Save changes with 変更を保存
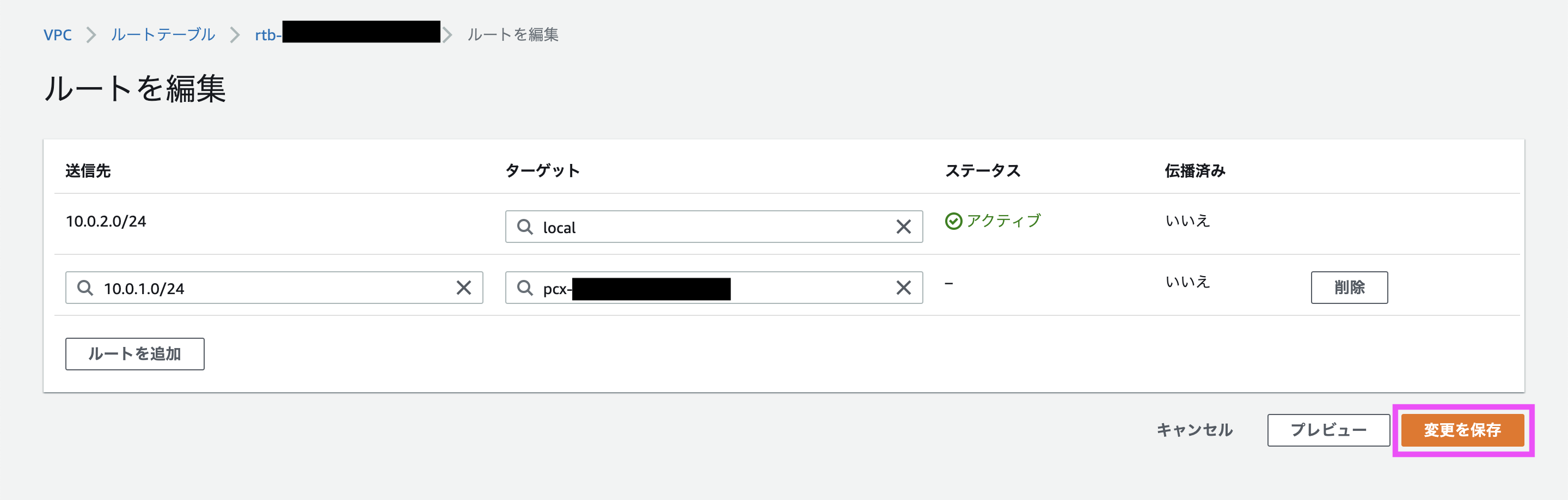The height and width of the screenshot is (500, 1568). [1463, 430]
